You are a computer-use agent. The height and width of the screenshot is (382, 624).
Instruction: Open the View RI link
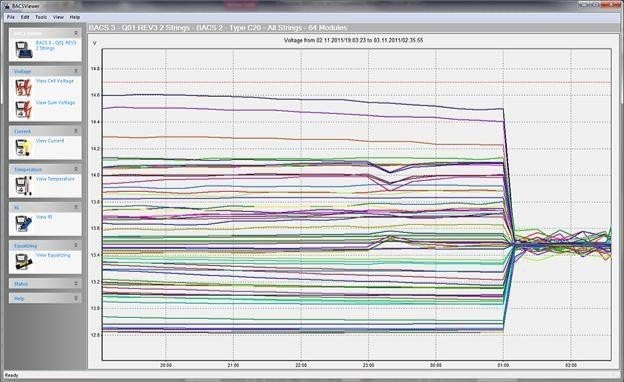tap(44, 217)
